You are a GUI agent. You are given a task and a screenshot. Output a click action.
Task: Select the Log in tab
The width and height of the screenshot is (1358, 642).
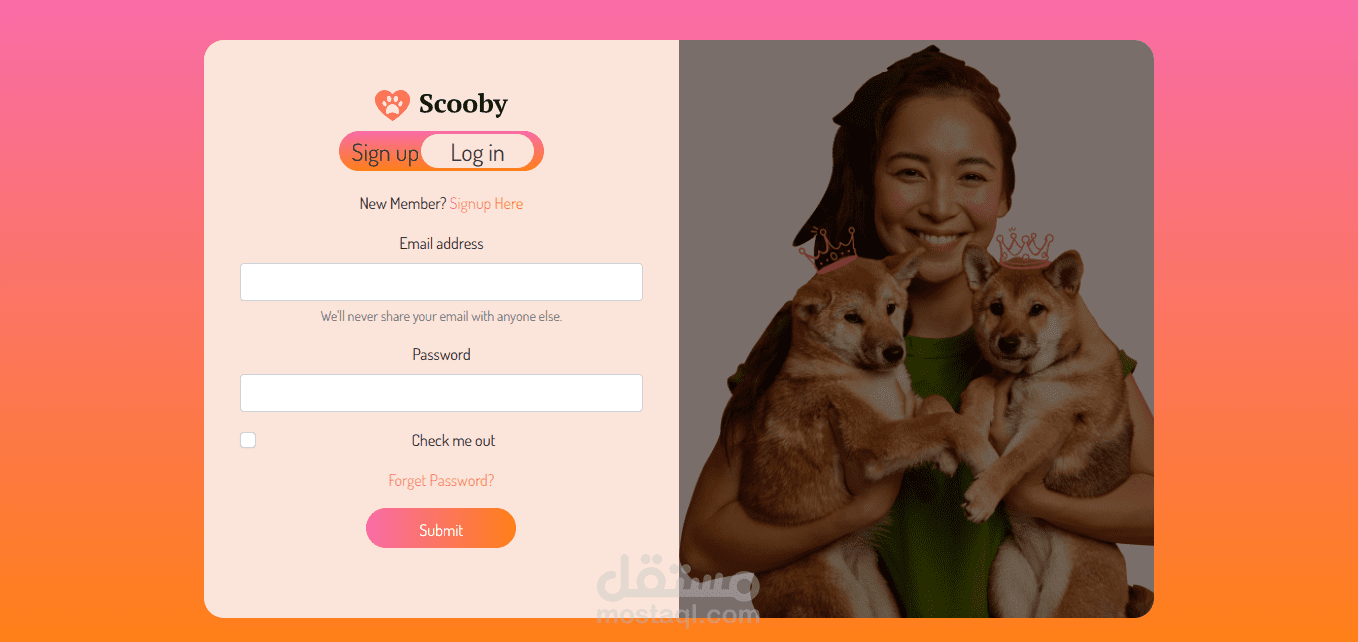(478, 152)
